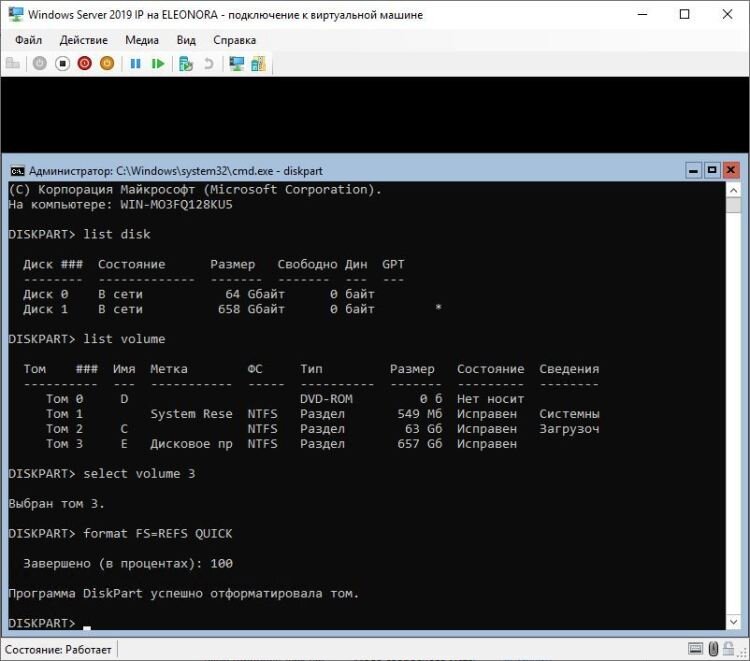Image resolution: width=750 pixels, height=661 pixels.
Task: Click the Hyper-V window title icon
Action: (x=16, y=14)
